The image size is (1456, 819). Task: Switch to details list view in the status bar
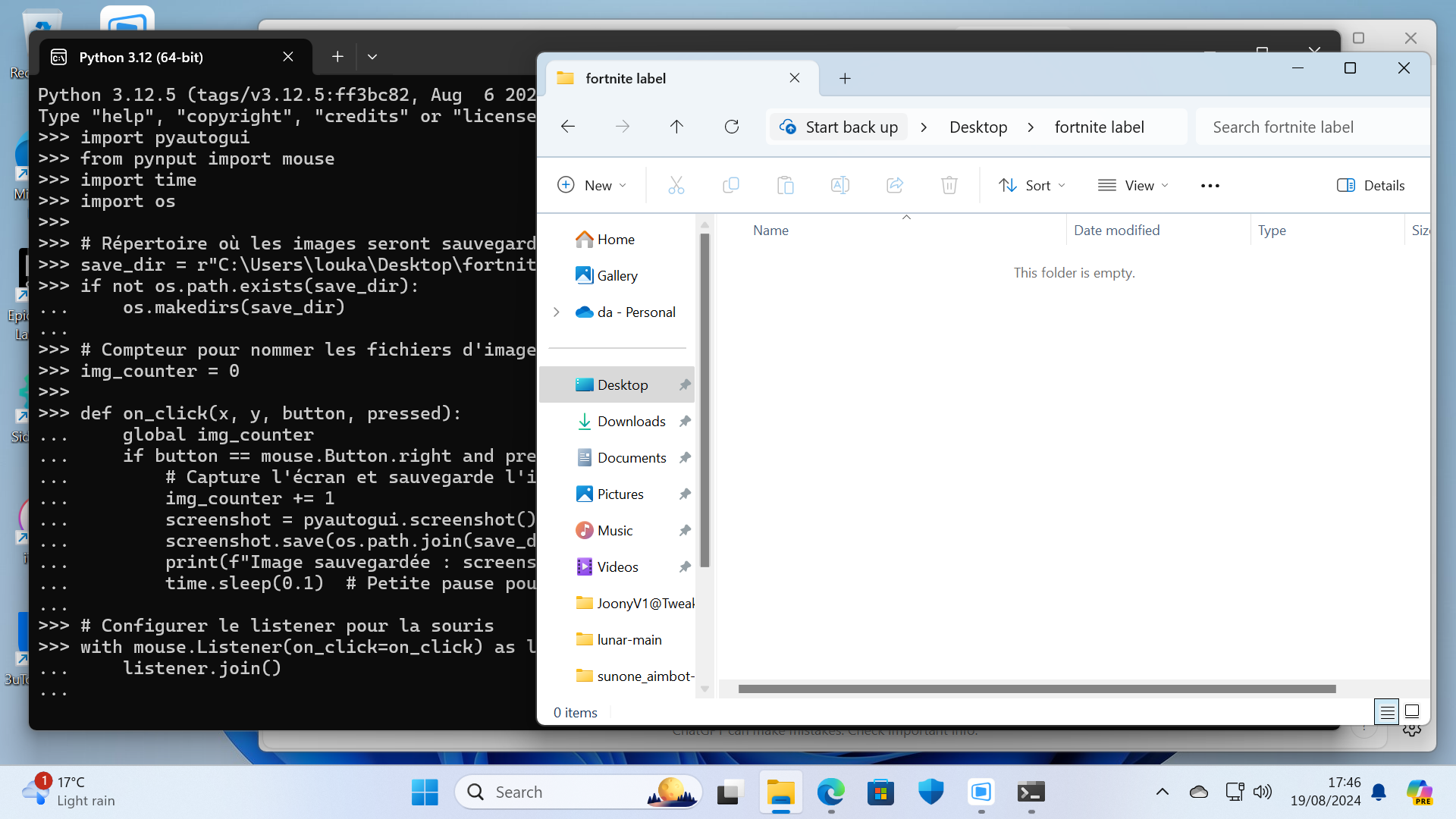click(1386, 711)
